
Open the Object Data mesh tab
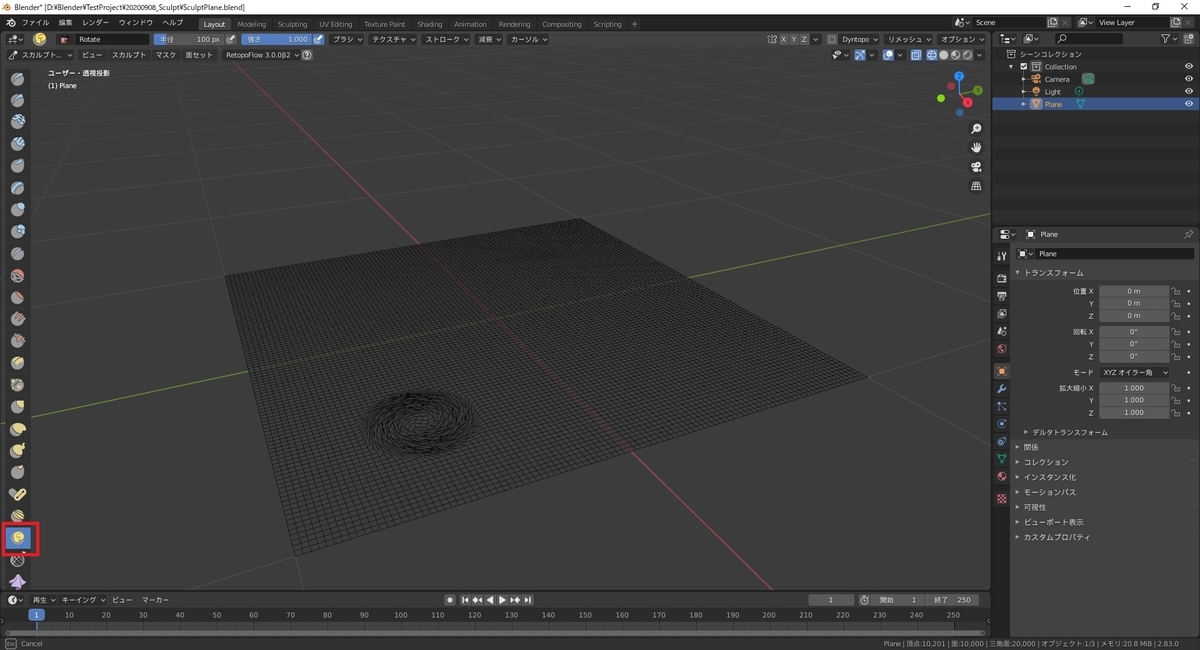coord(1002,459)
